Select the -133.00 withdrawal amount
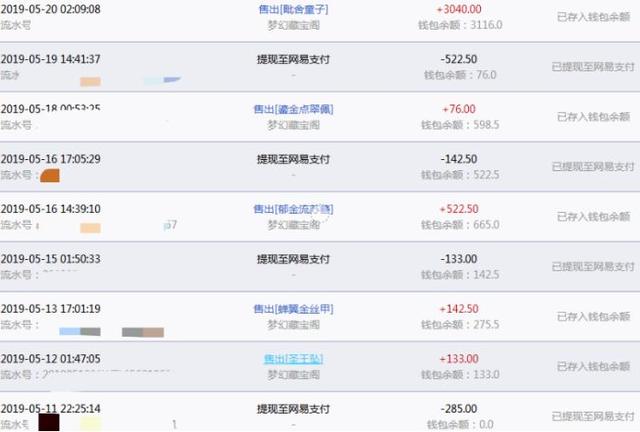640x432 pixels. pos(459,259)
